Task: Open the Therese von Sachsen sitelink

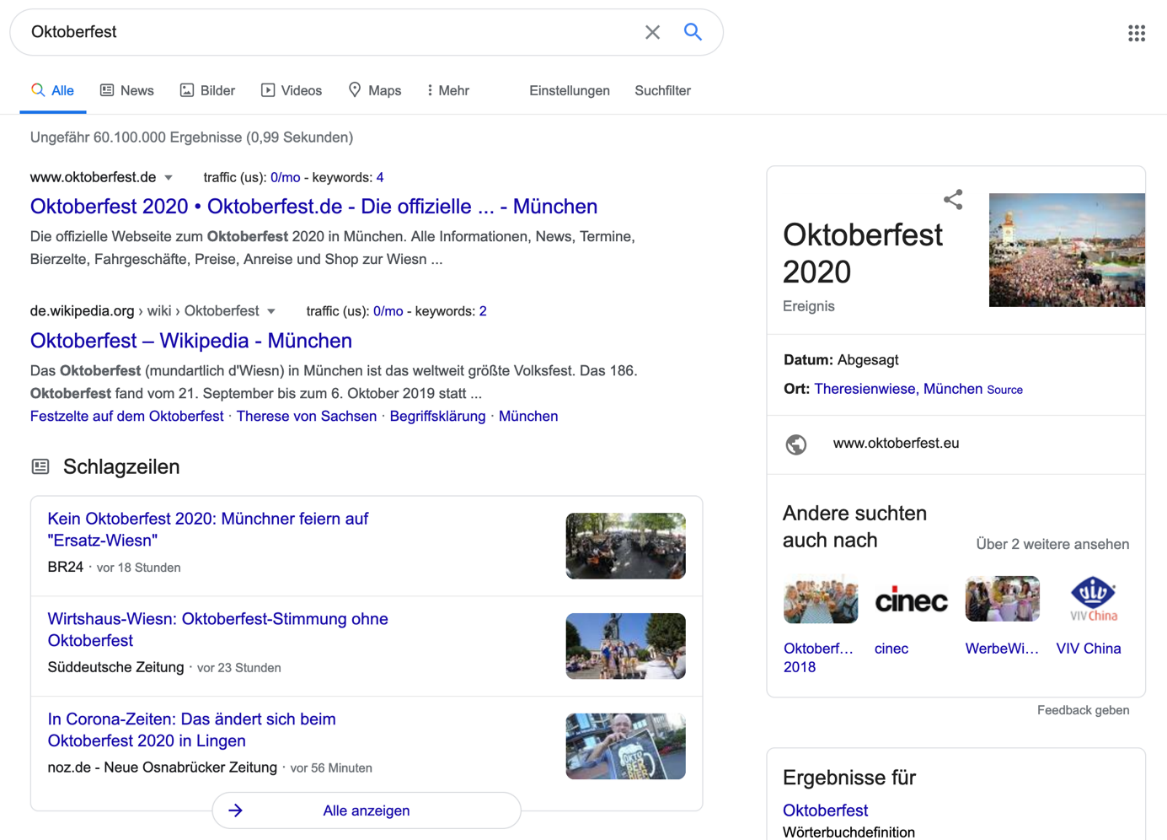Action: click(x=307, y=416)
